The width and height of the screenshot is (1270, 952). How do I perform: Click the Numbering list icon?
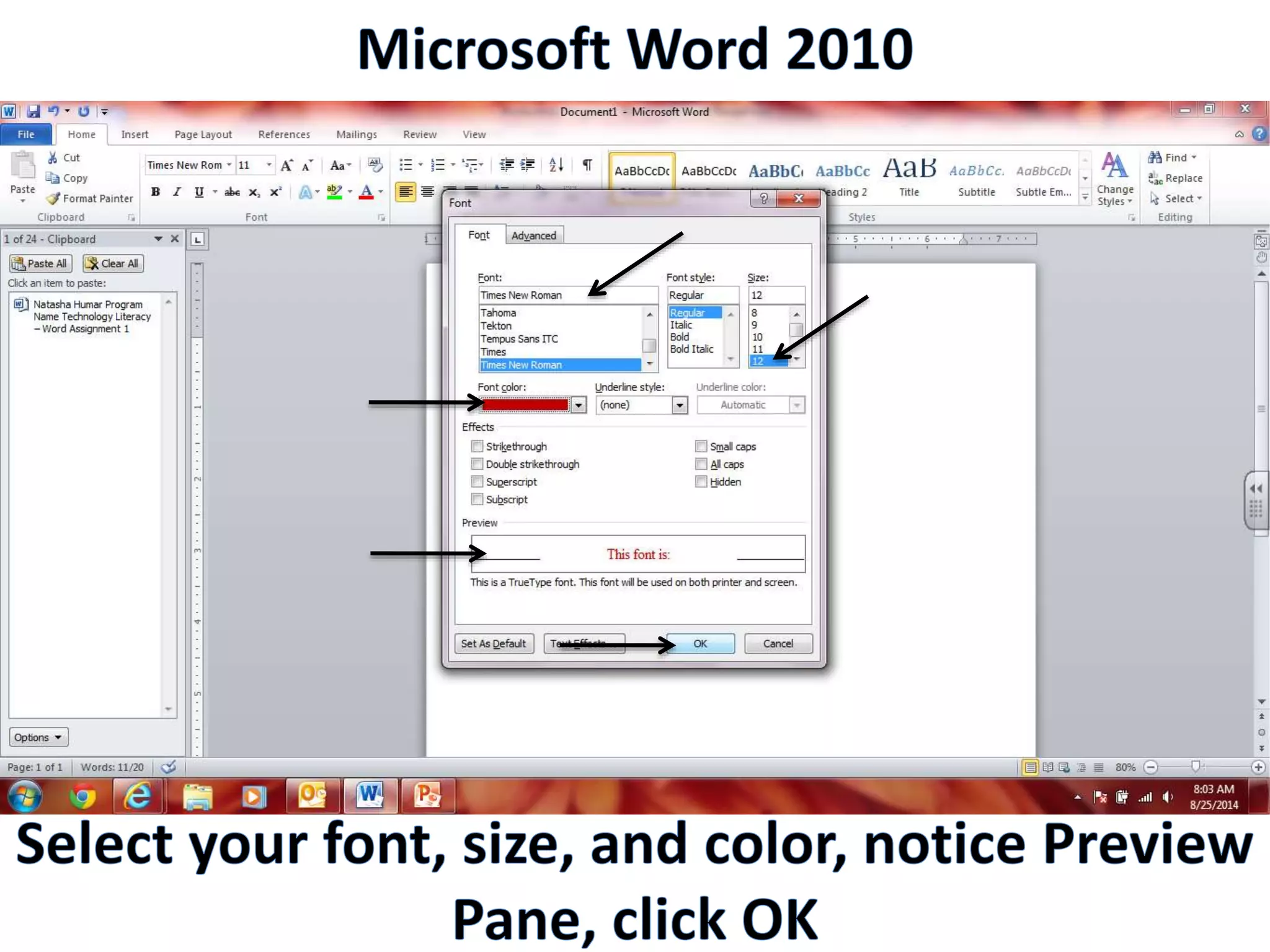click(438, 165)
